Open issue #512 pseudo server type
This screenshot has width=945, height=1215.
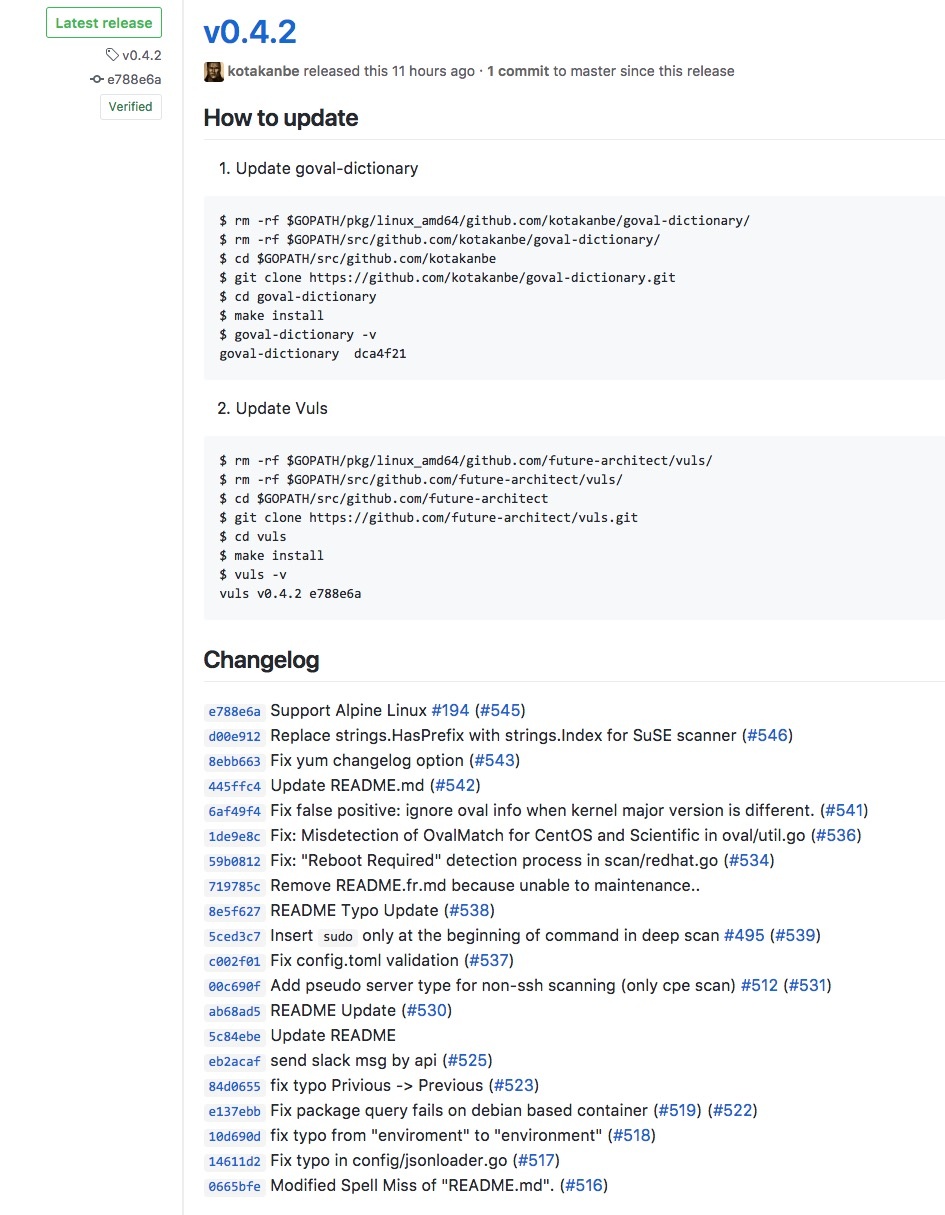point(759,985)
